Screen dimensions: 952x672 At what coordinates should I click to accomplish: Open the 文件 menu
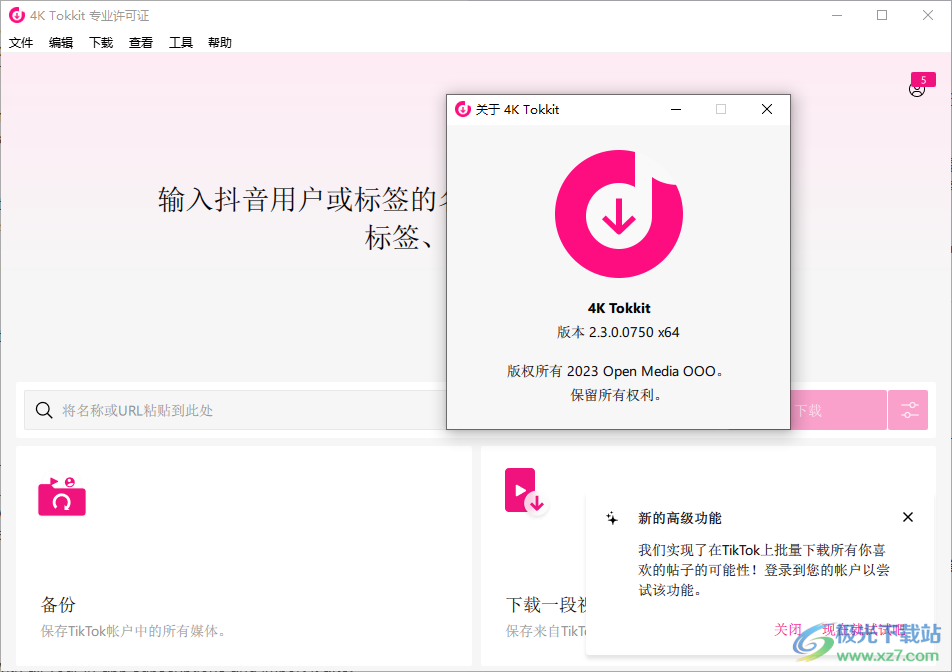pos(21,42)
